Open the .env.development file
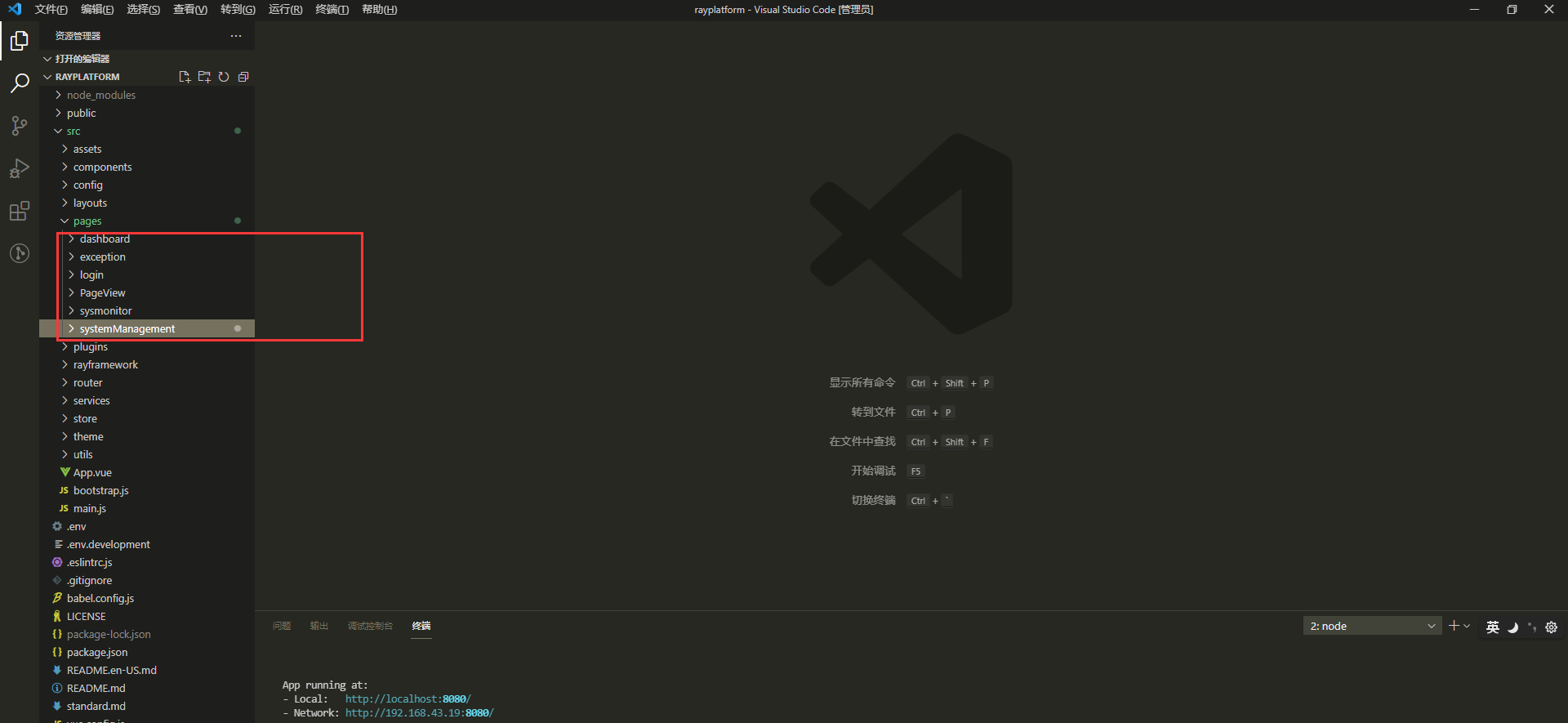This screenshot has width=1568, height=723. pyautogui.click(x=147, y=544)
